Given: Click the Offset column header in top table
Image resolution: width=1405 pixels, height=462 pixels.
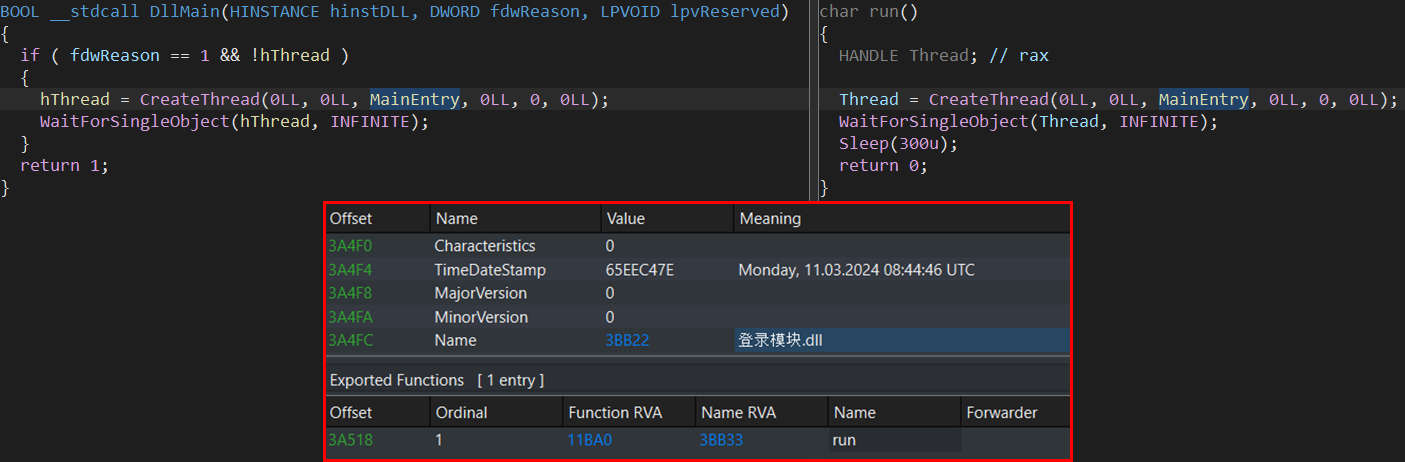Looking at the screenshot, I should coord(350,218).
